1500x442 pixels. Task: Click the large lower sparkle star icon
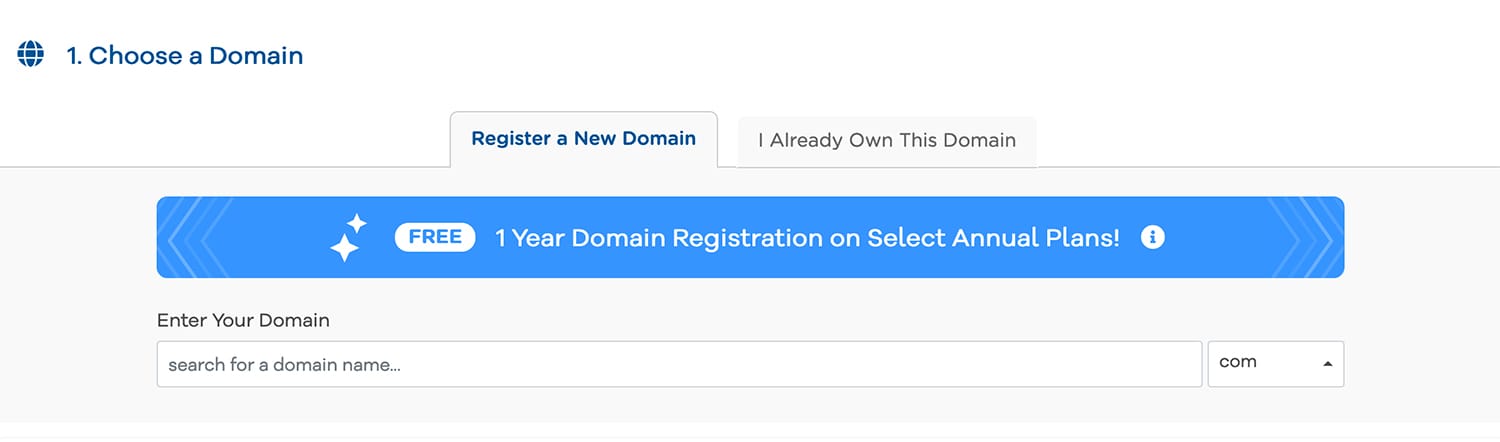[344, 247]
